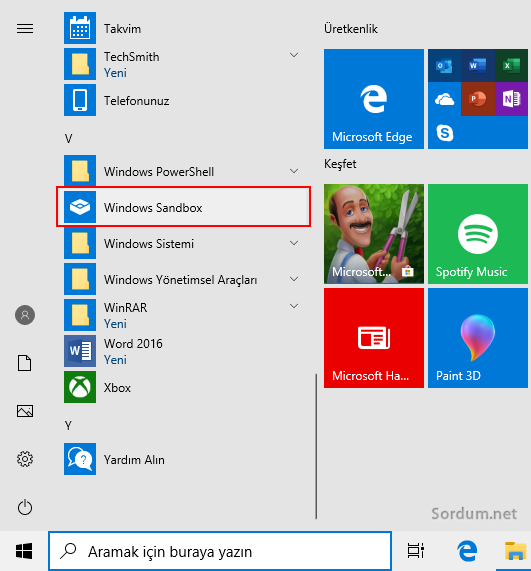Open the Spotify Music tile
This screenshot has height=571, width=531.
click(x=478, y=234)
